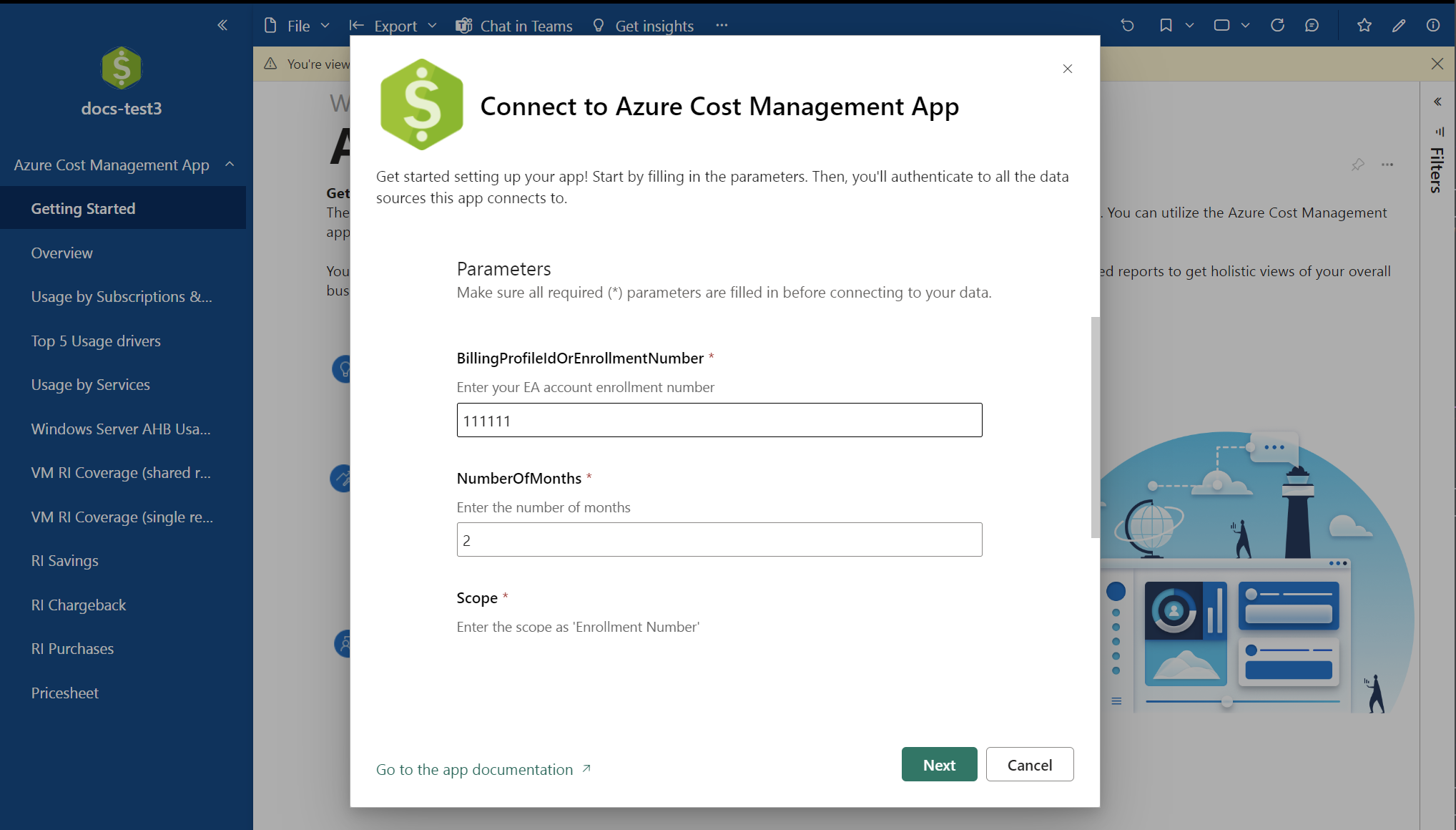Click the NumberOfMonths input field

pyautogui.click(x=719, y=540)
